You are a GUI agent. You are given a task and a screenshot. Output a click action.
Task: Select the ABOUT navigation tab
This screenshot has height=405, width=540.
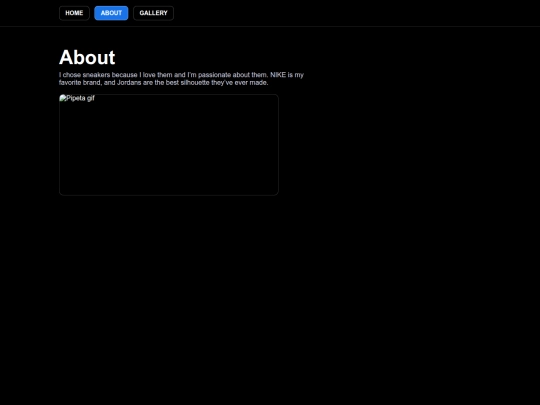tap(111, 13)
